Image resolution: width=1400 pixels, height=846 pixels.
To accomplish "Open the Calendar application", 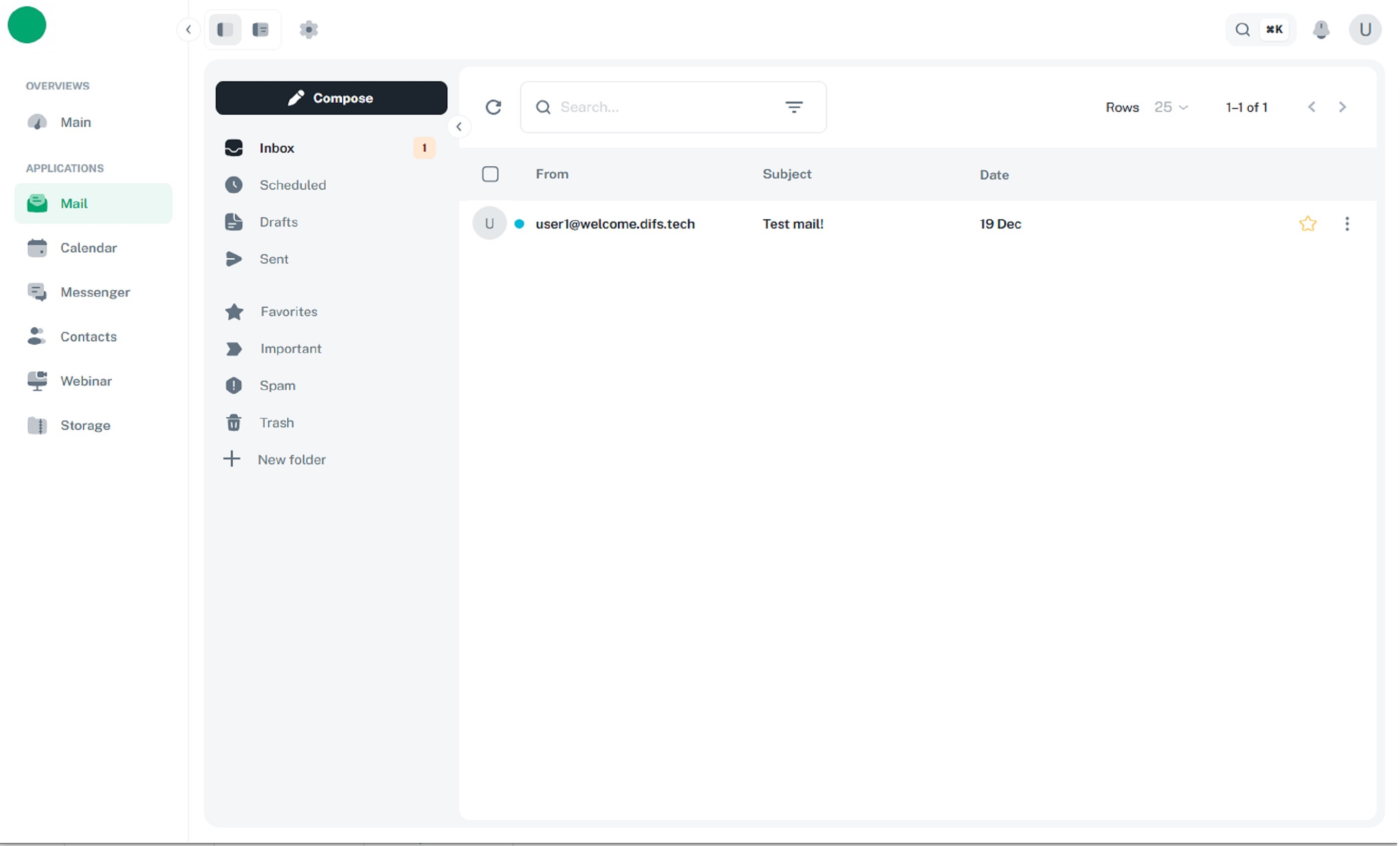I will (x=94, y=247).
